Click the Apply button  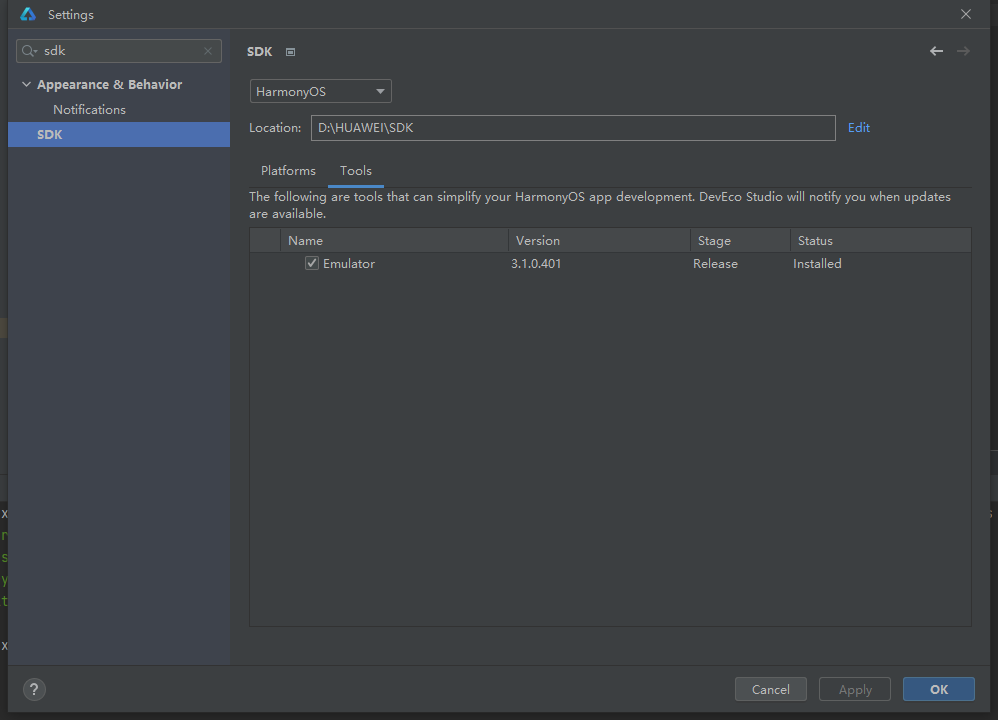(855, 689)
